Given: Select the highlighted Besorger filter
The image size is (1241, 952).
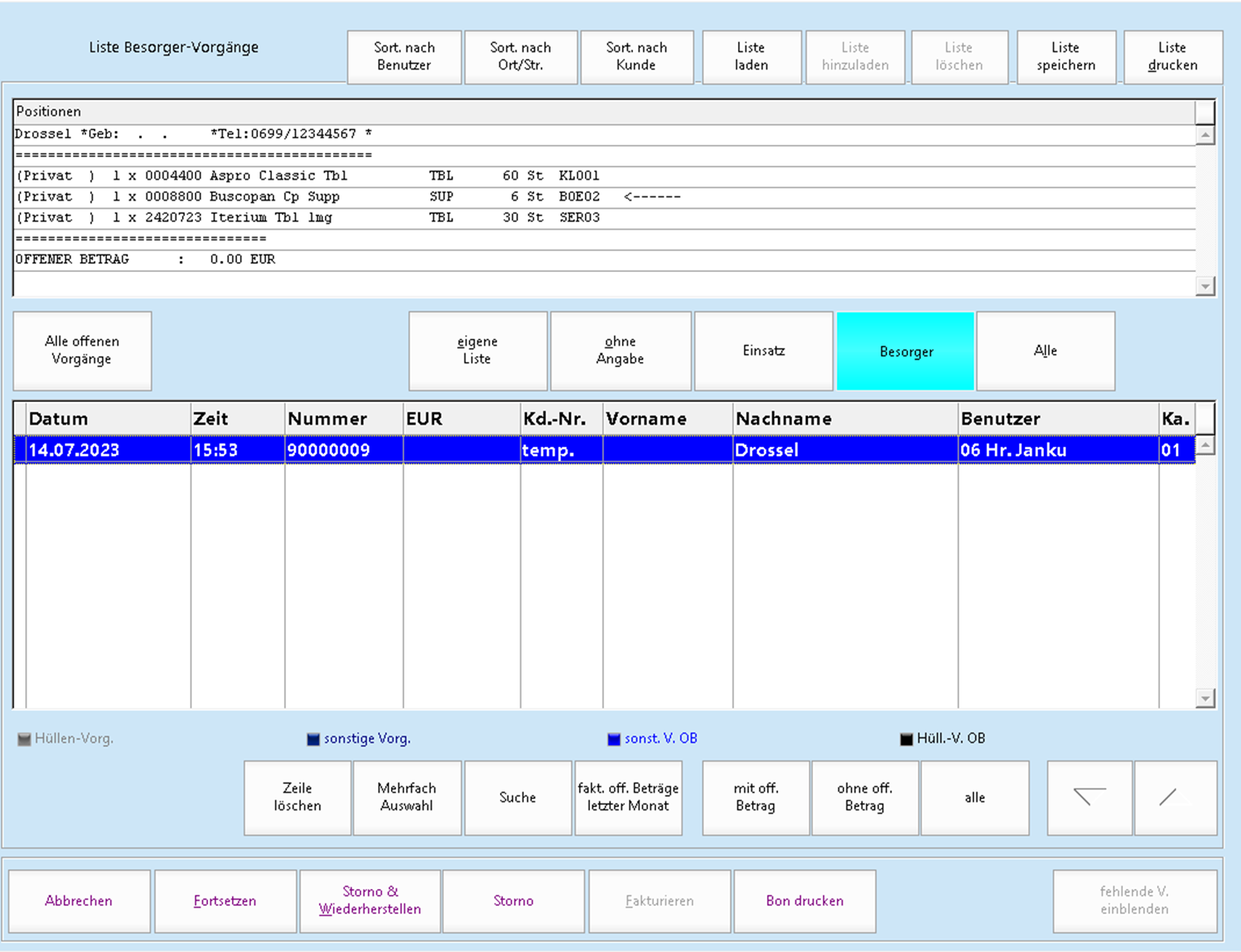Looking at the screenshot, I should point(906,351).
